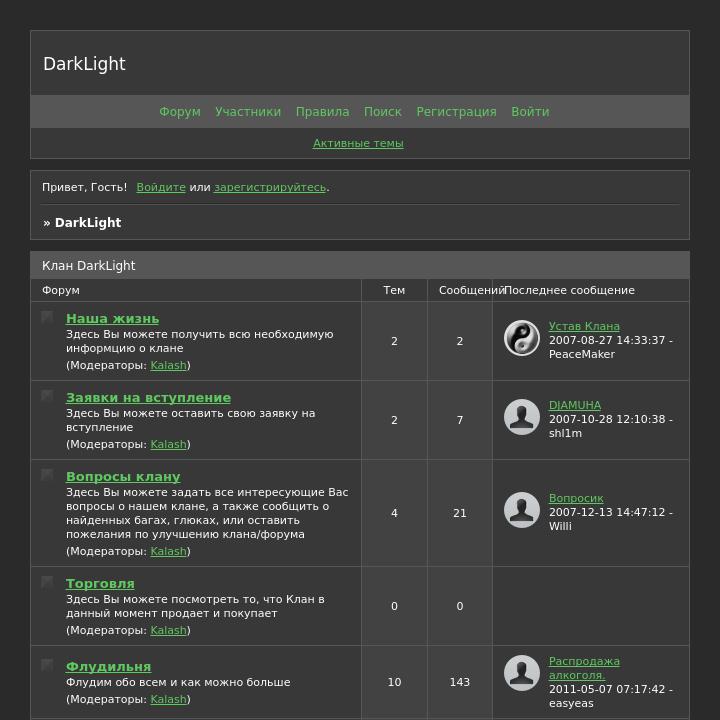Click the status icon beside Флудильня
This screenshot has height=720, width=720.
[x=47, y=665]
